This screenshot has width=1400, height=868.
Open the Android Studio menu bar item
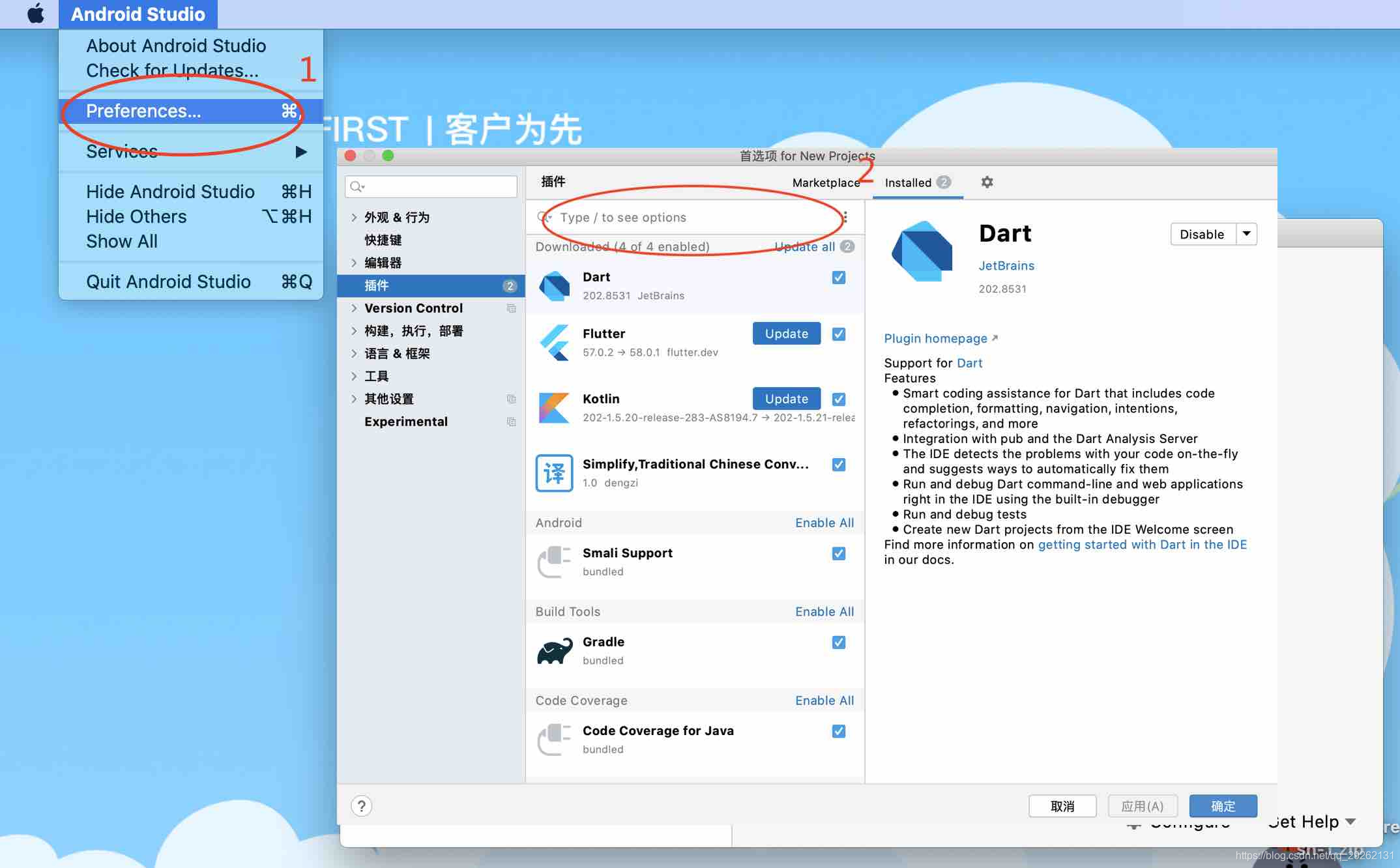[138, 14]
